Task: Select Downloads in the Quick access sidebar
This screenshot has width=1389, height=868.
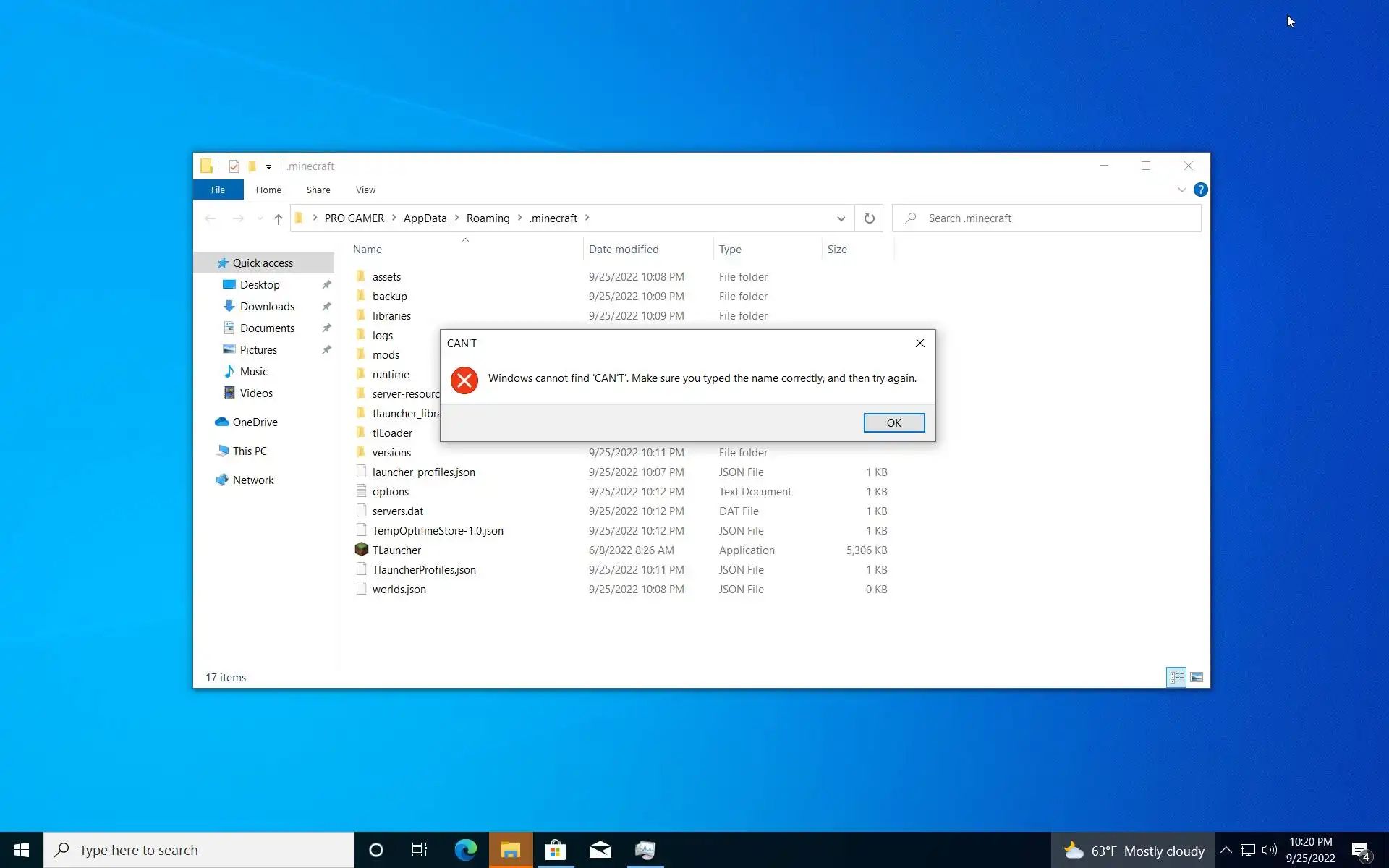Action: [267, 307]
